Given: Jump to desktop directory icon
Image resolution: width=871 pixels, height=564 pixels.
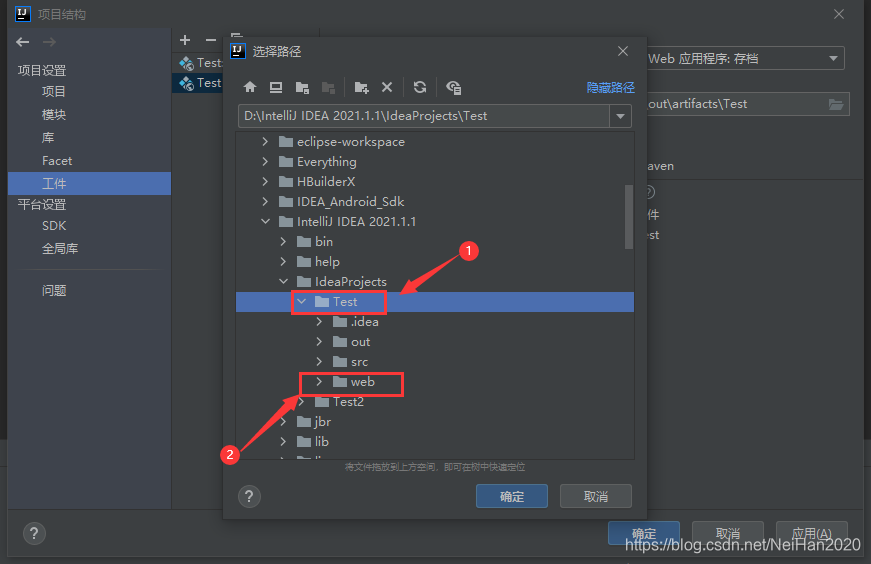Looking at the screenshot, I should tap(276, 87).
